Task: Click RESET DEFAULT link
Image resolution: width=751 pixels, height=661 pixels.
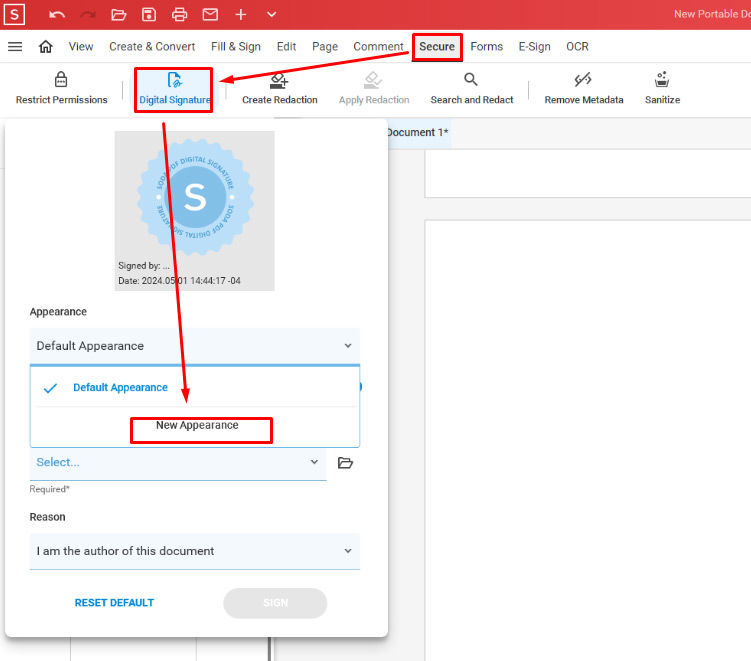Action: 114,603
